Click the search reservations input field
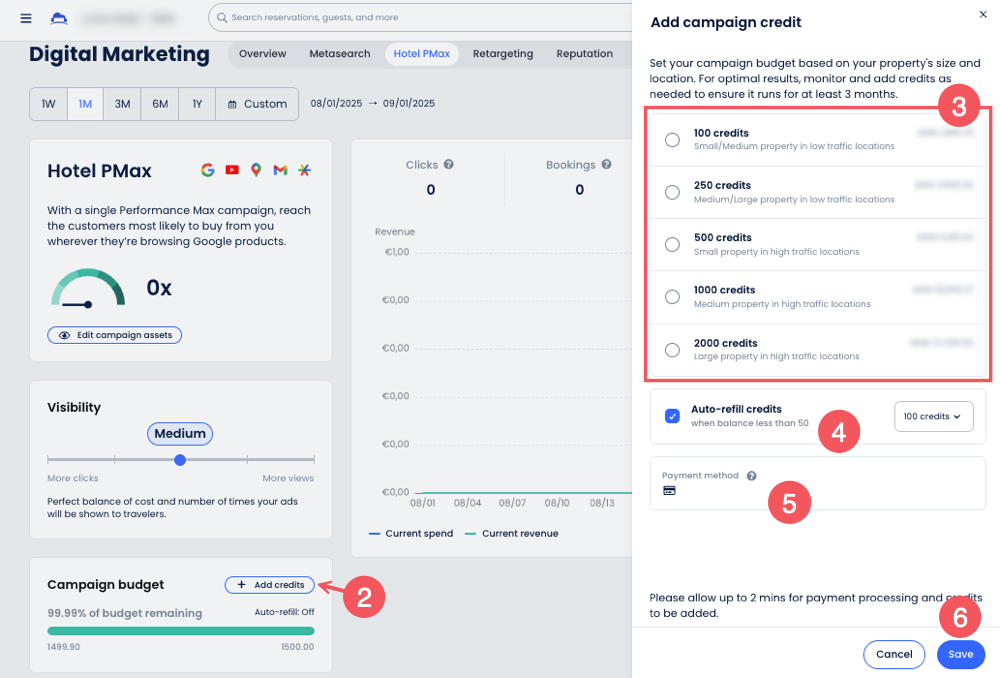This screenshot has width=1000, height=678. 420,17
